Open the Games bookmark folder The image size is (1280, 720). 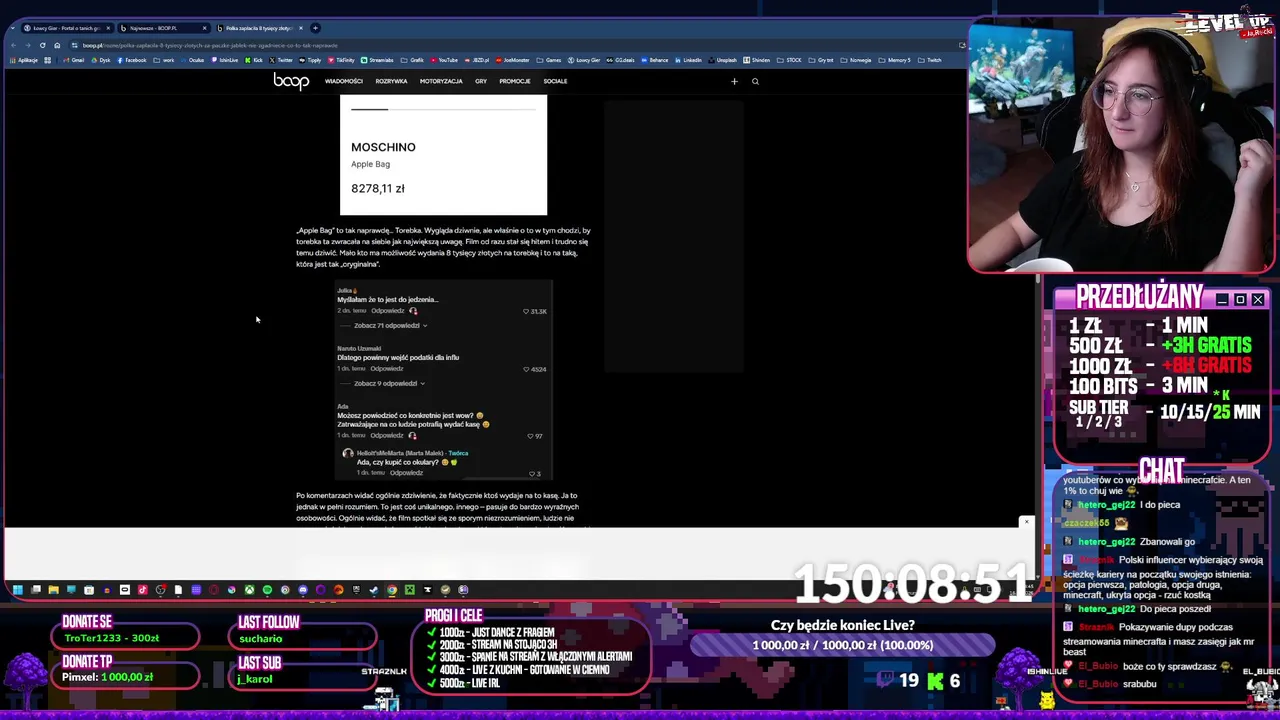(x=546, y=60)
